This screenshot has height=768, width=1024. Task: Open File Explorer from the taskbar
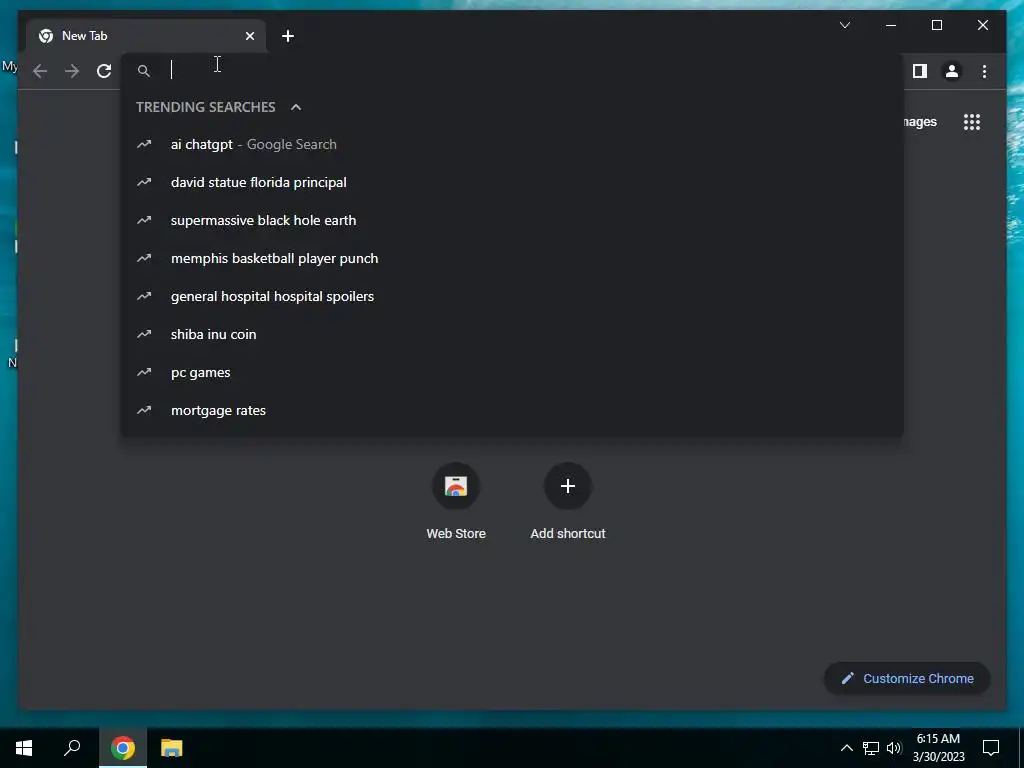point(172,748)
